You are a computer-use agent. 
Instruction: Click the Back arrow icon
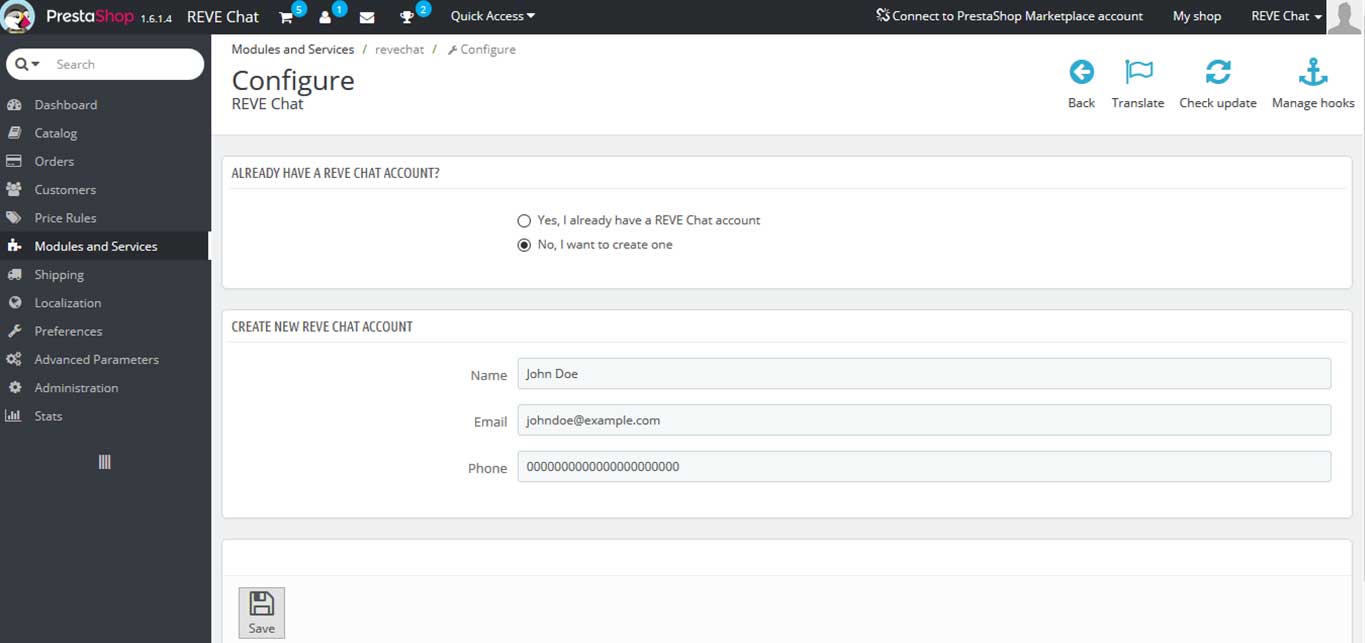tap(1081, 72)
